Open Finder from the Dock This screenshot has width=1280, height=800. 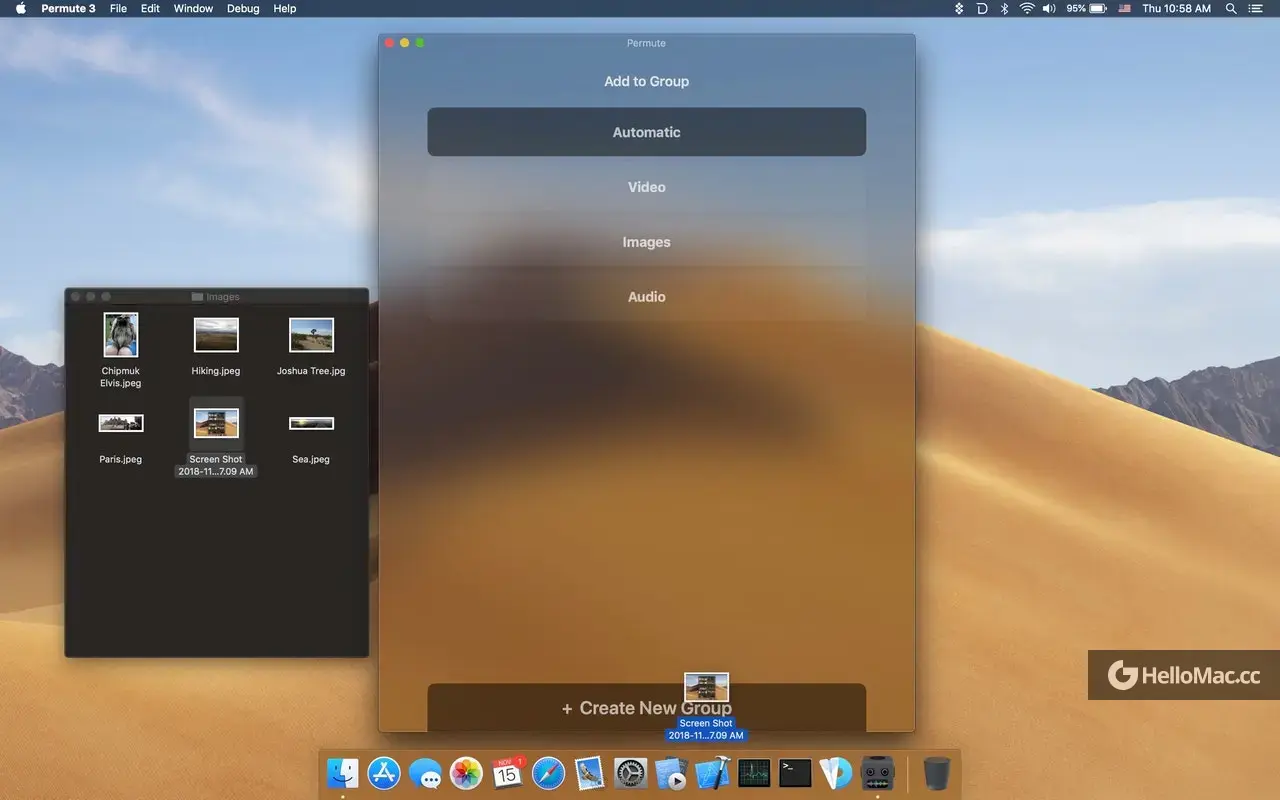click(342, 773)
